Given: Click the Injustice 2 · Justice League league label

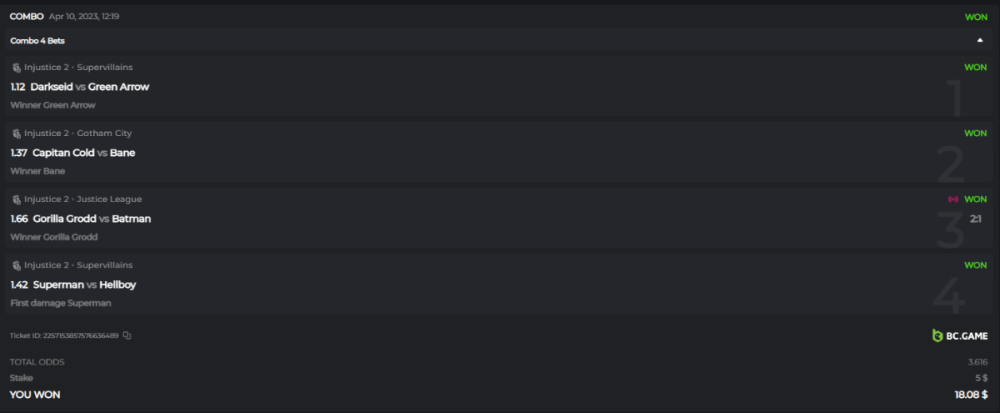Looking at the screenshot, I should pyautogui.click(x=83, y=199).
